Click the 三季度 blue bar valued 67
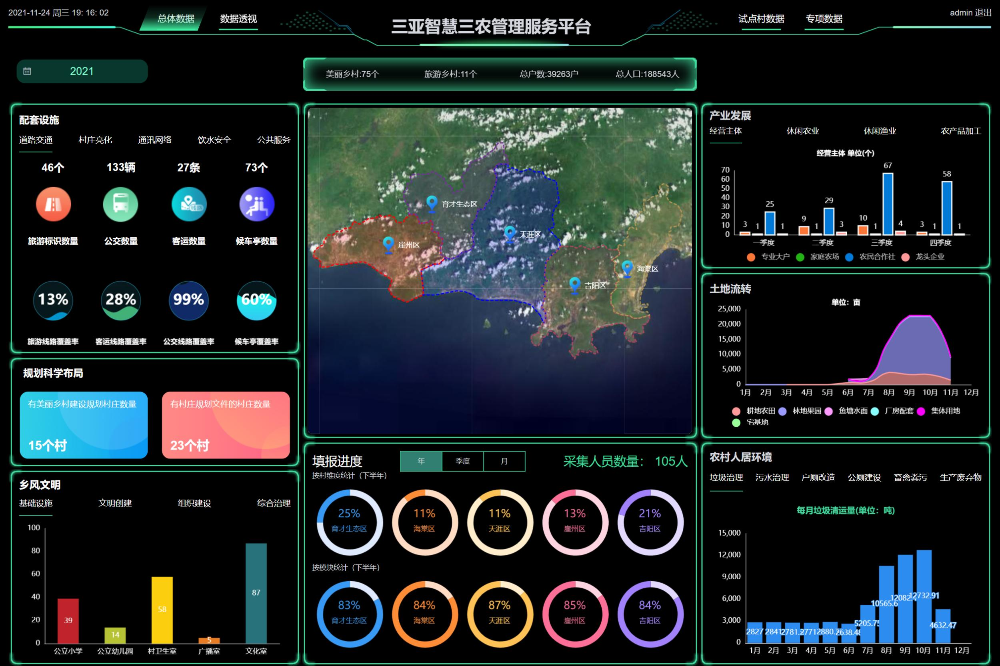The width and height of the screenshot is (1000, 666). [888, 204]
